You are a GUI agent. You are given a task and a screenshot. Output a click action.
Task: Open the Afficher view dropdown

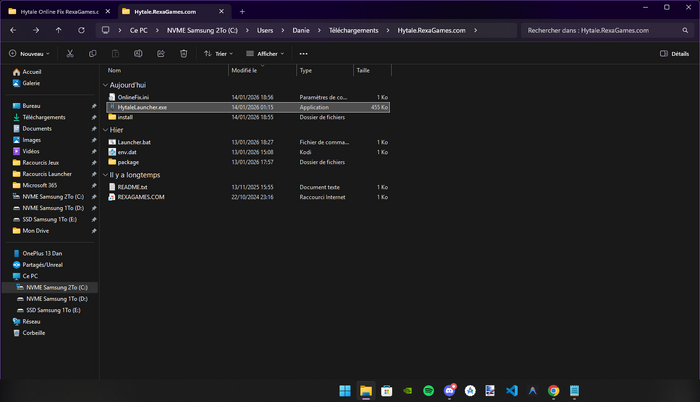[265, 54]
